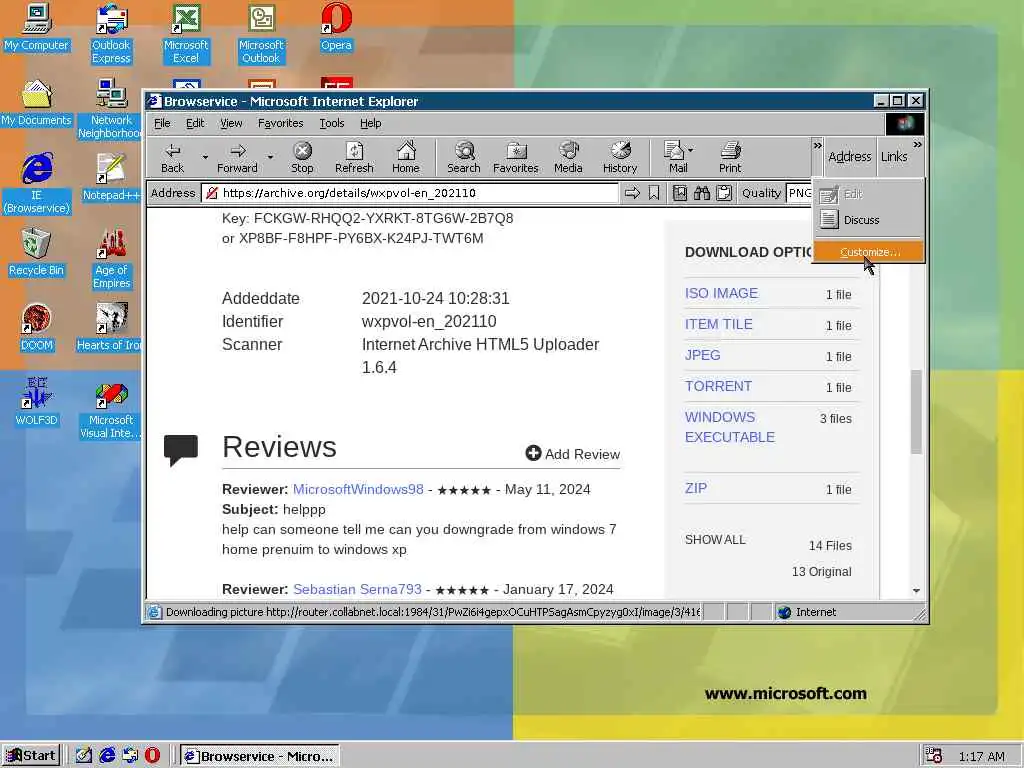The height and width of the screenshot is (768, 1024).
Task: Select the Recycle Bin icon
Action: pos(37,253)
